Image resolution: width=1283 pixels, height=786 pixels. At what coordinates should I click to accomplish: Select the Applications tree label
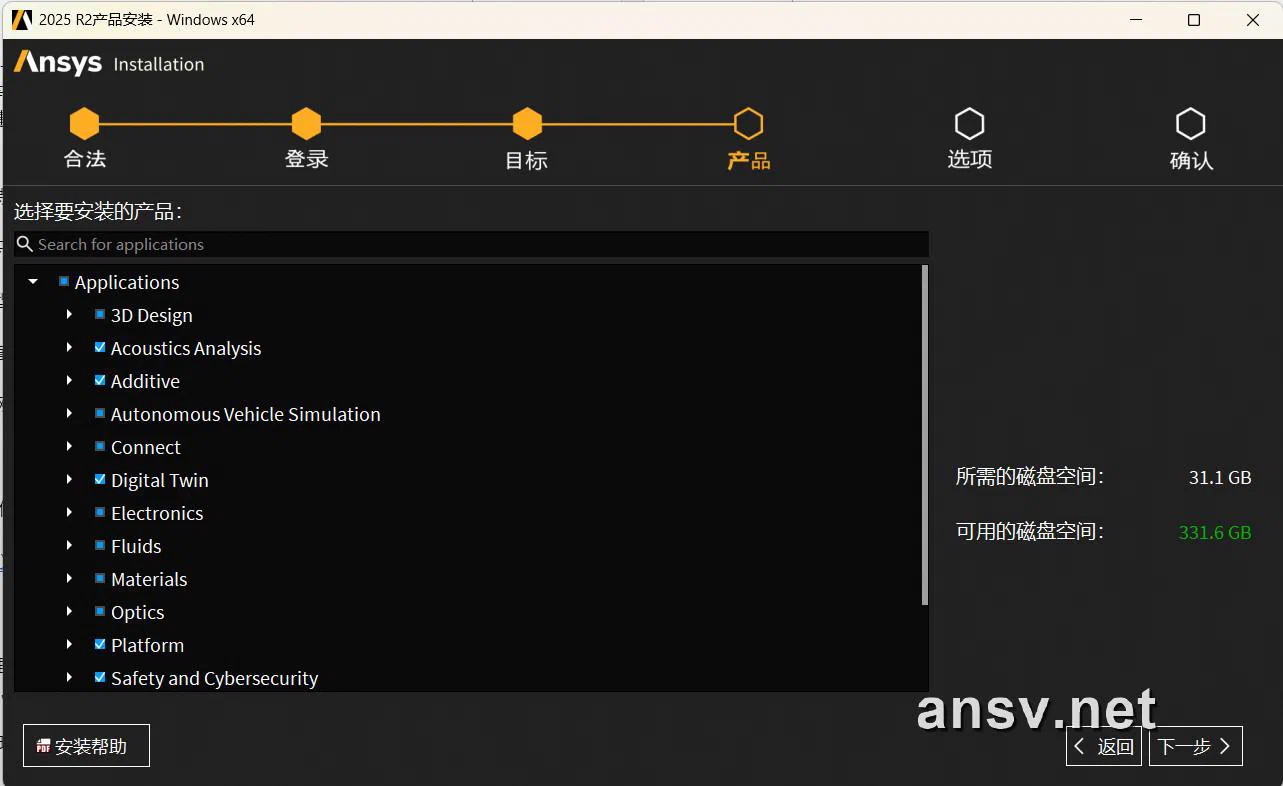click(127, 282)
